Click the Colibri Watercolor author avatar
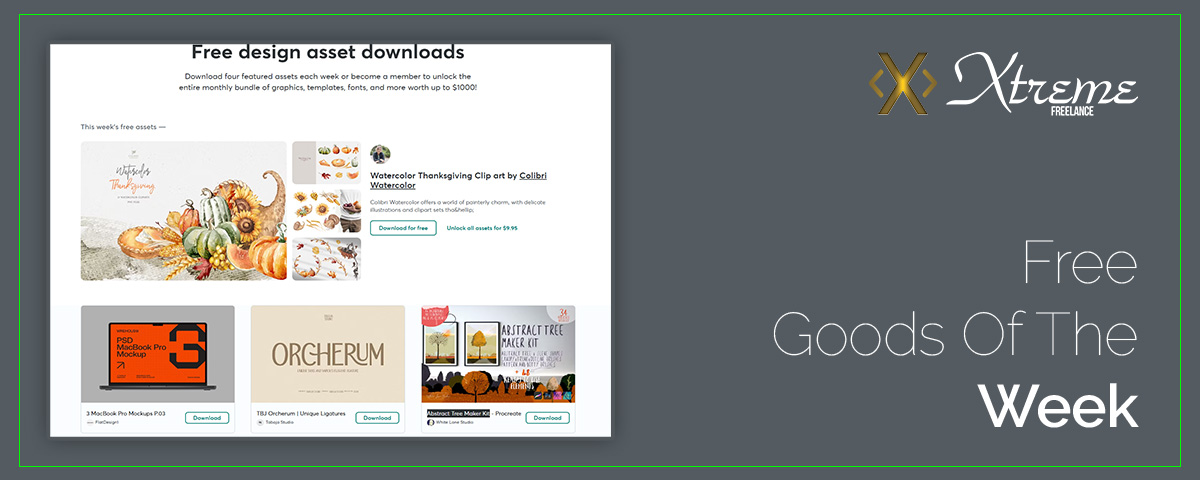Image resolution: width=1200 pixels, height=480 pixels. pos(380,154)
